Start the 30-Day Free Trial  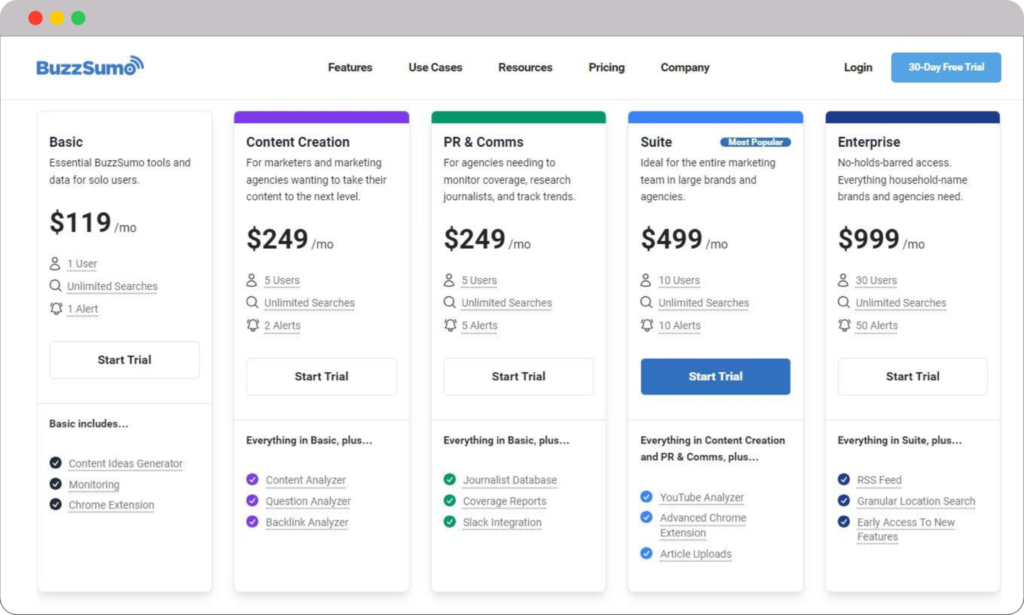[946, 67]
